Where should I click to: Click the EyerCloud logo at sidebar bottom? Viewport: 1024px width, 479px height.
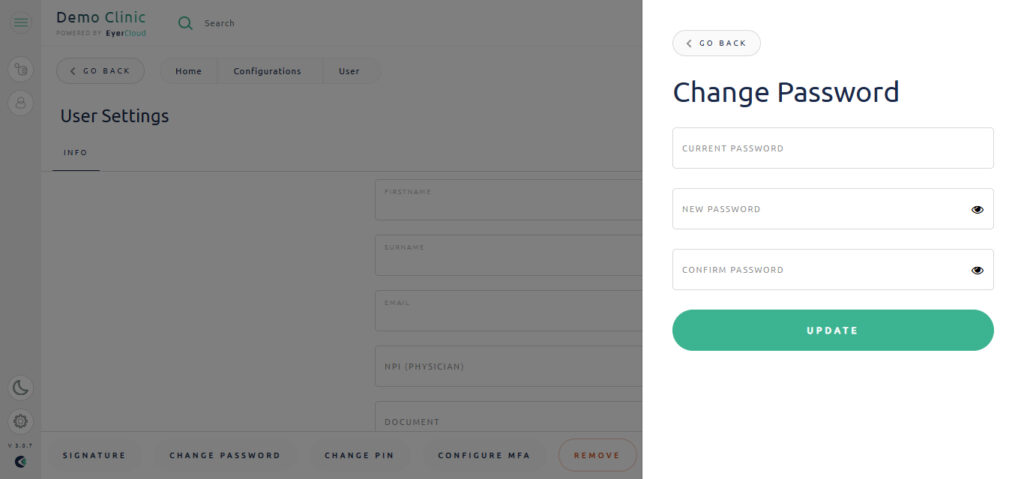21,461
